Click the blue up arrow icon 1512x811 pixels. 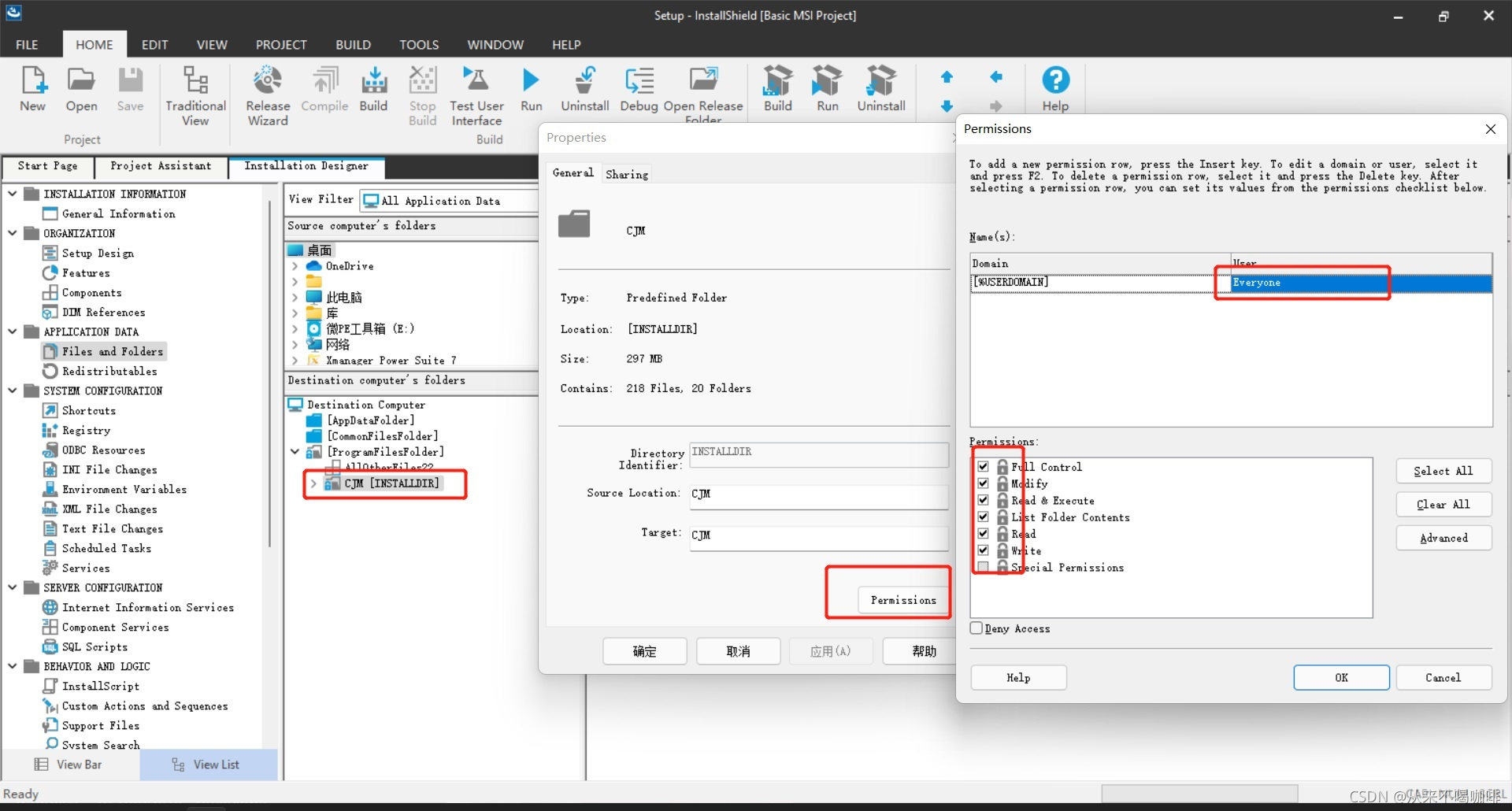click(947, 77)
